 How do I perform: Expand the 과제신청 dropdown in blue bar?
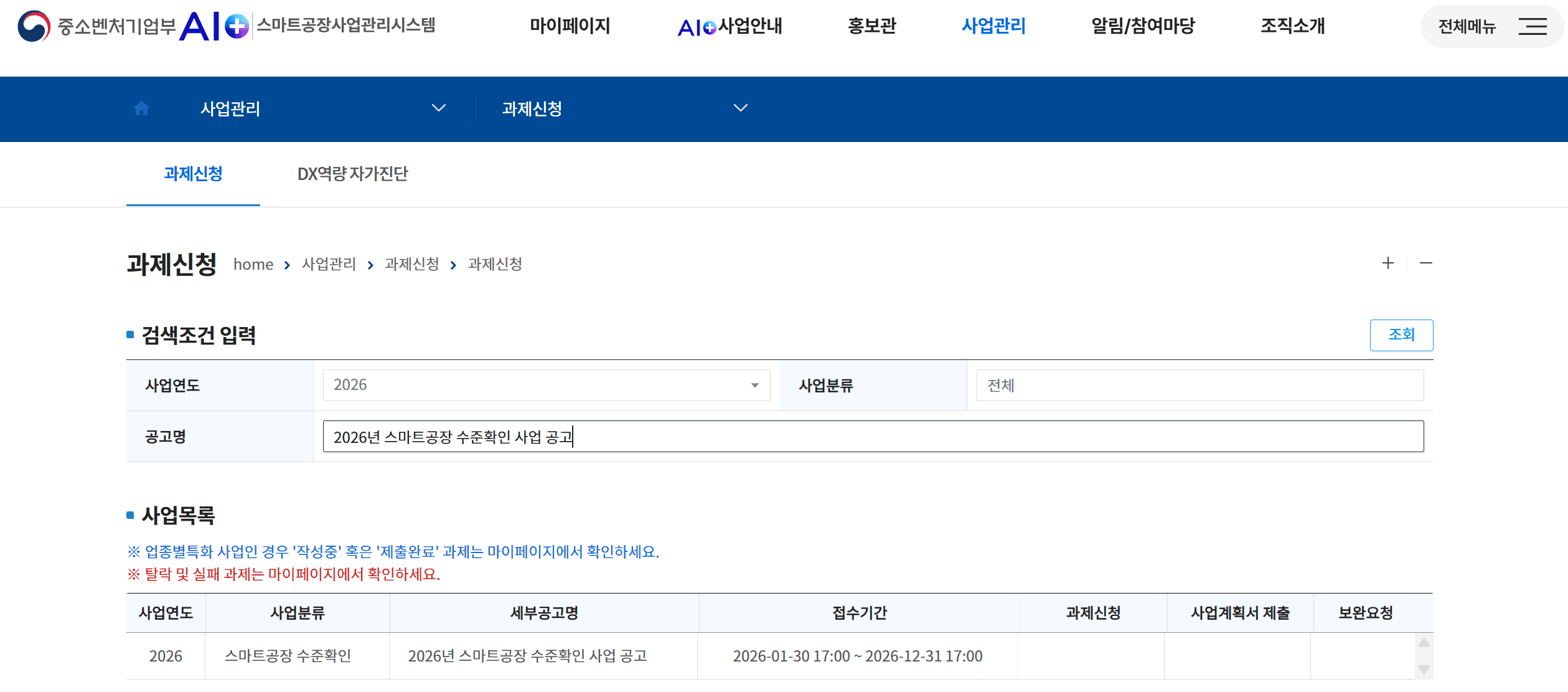740,108
